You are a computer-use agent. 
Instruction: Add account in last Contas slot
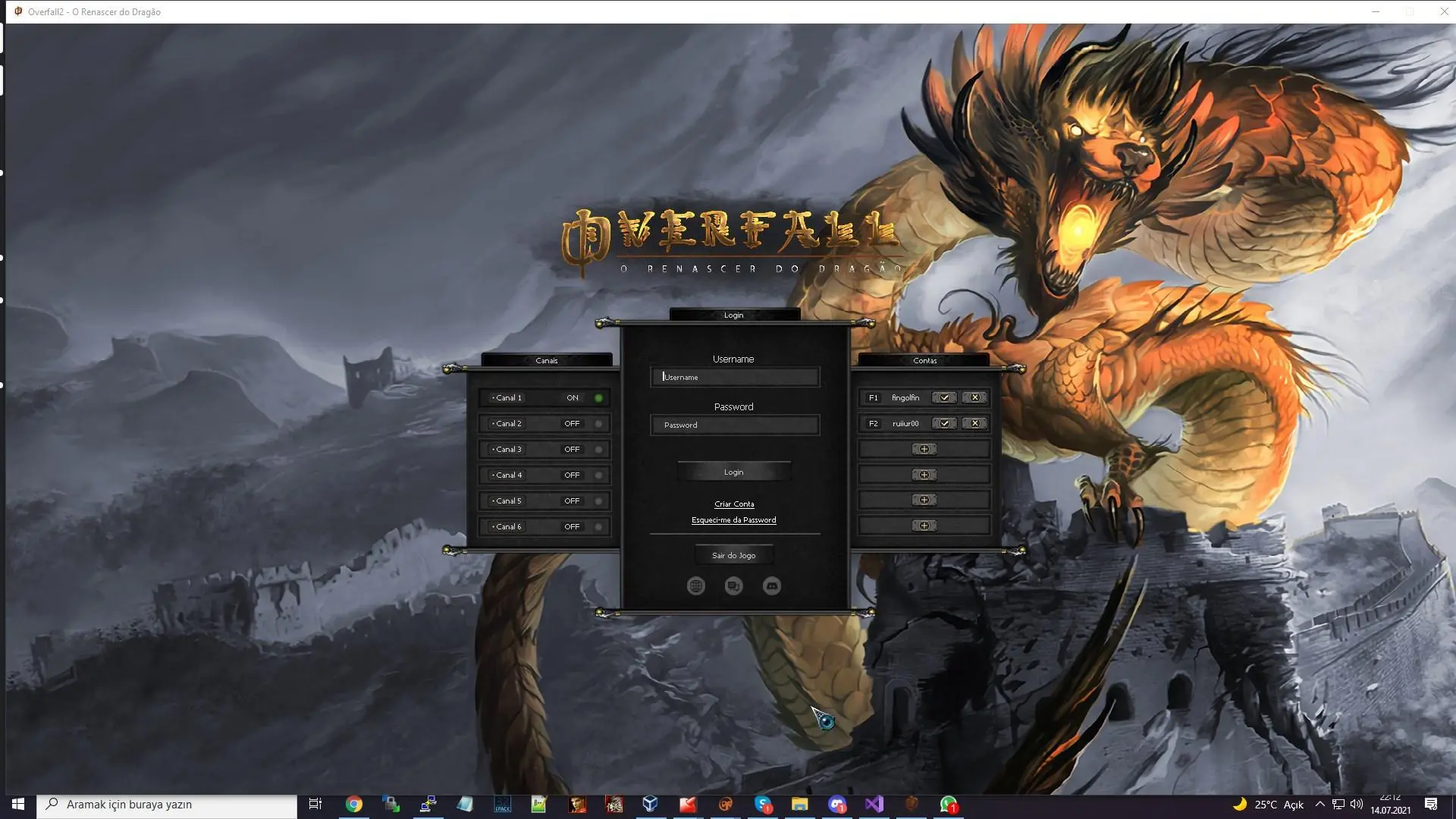924,526
